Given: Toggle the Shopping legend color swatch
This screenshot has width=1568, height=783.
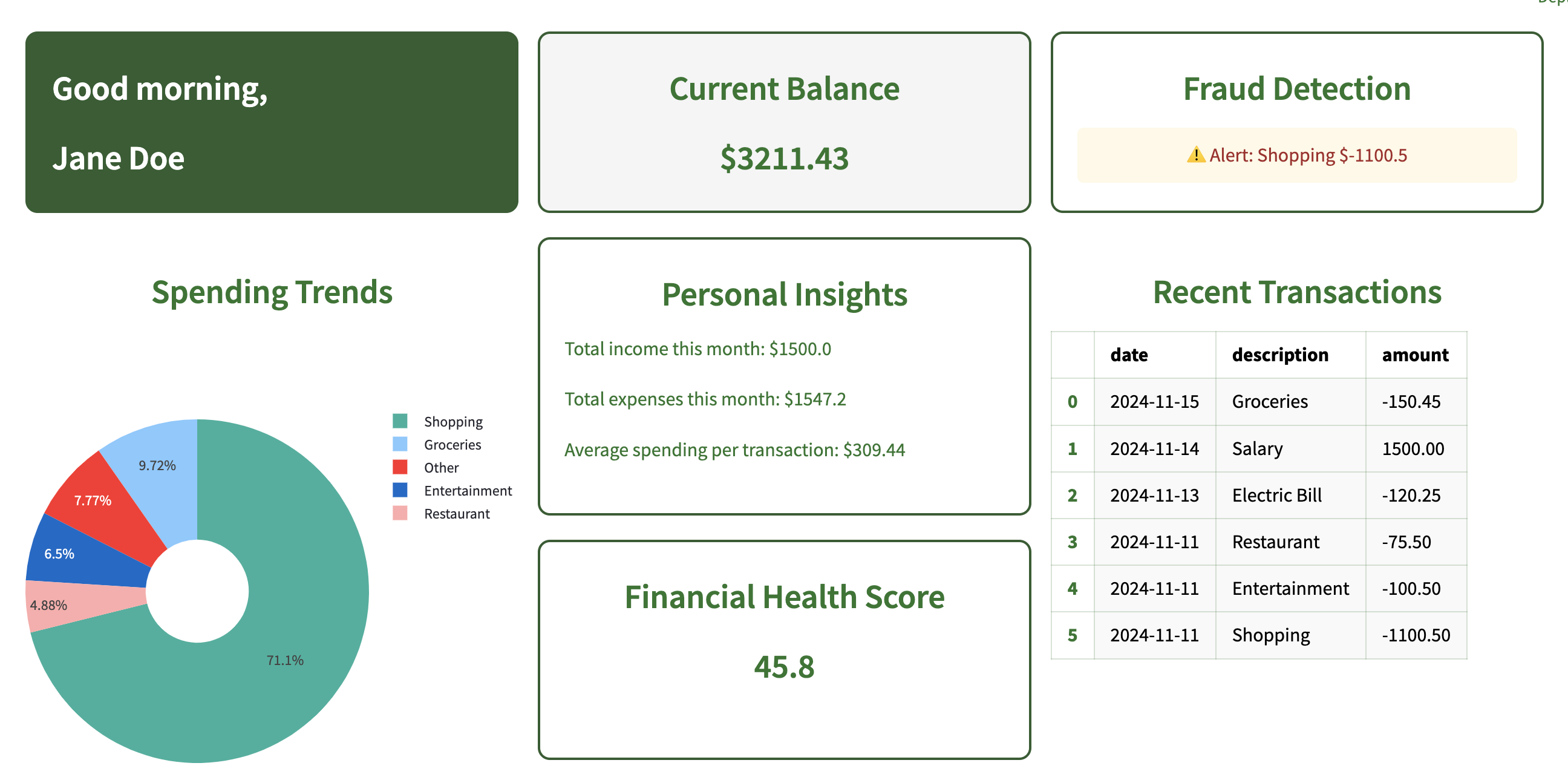Looking at the screenshot, I should pyautogui.click(x=400, y=421).
